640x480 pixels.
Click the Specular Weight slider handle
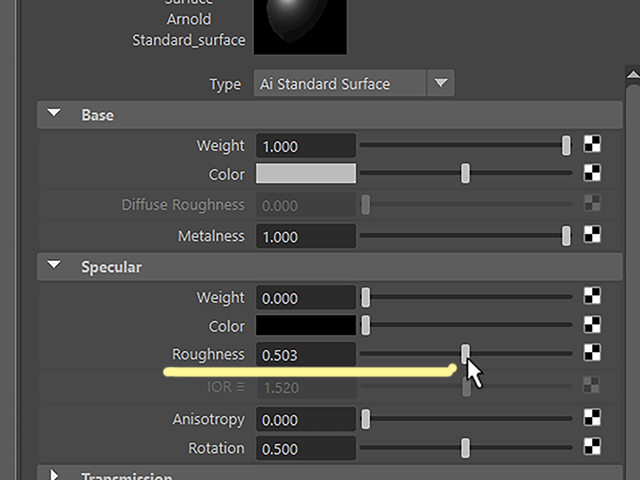366,298
